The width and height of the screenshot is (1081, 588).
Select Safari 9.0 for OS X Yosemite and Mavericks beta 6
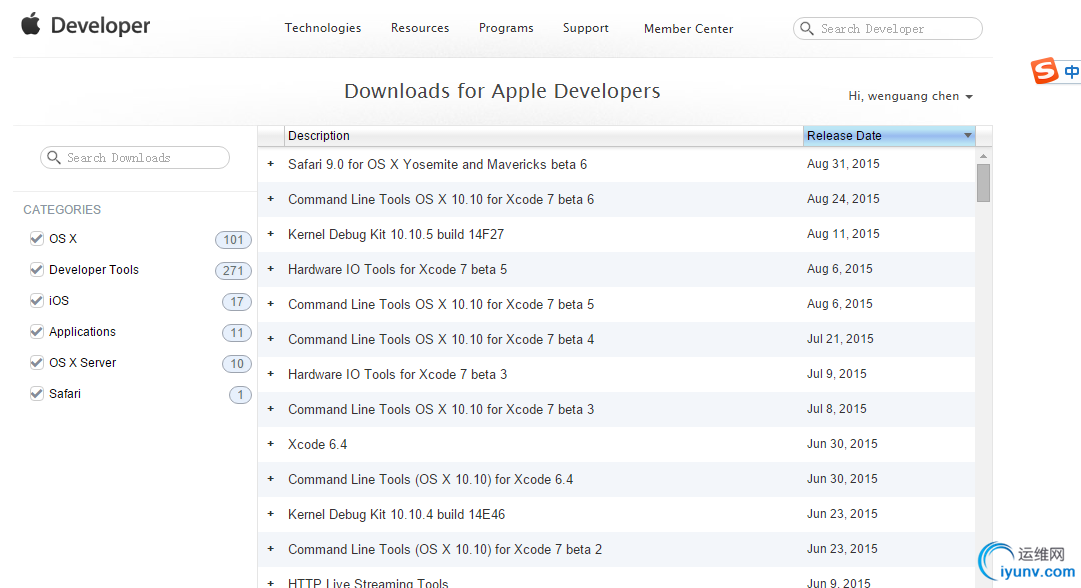click(437, 164)
